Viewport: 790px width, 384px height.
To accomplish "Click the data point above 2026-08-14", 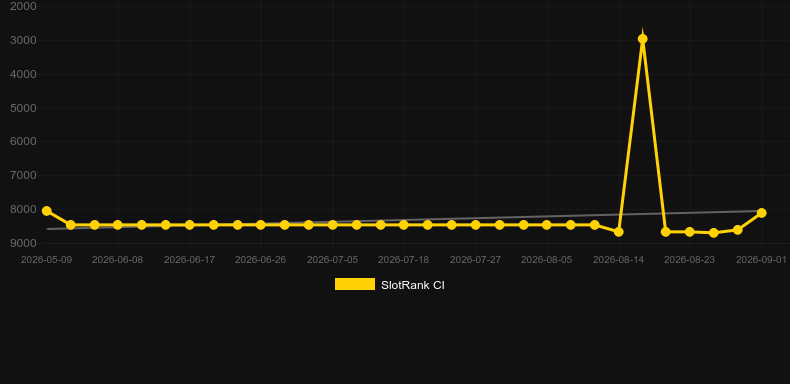I will pos(619,232).
